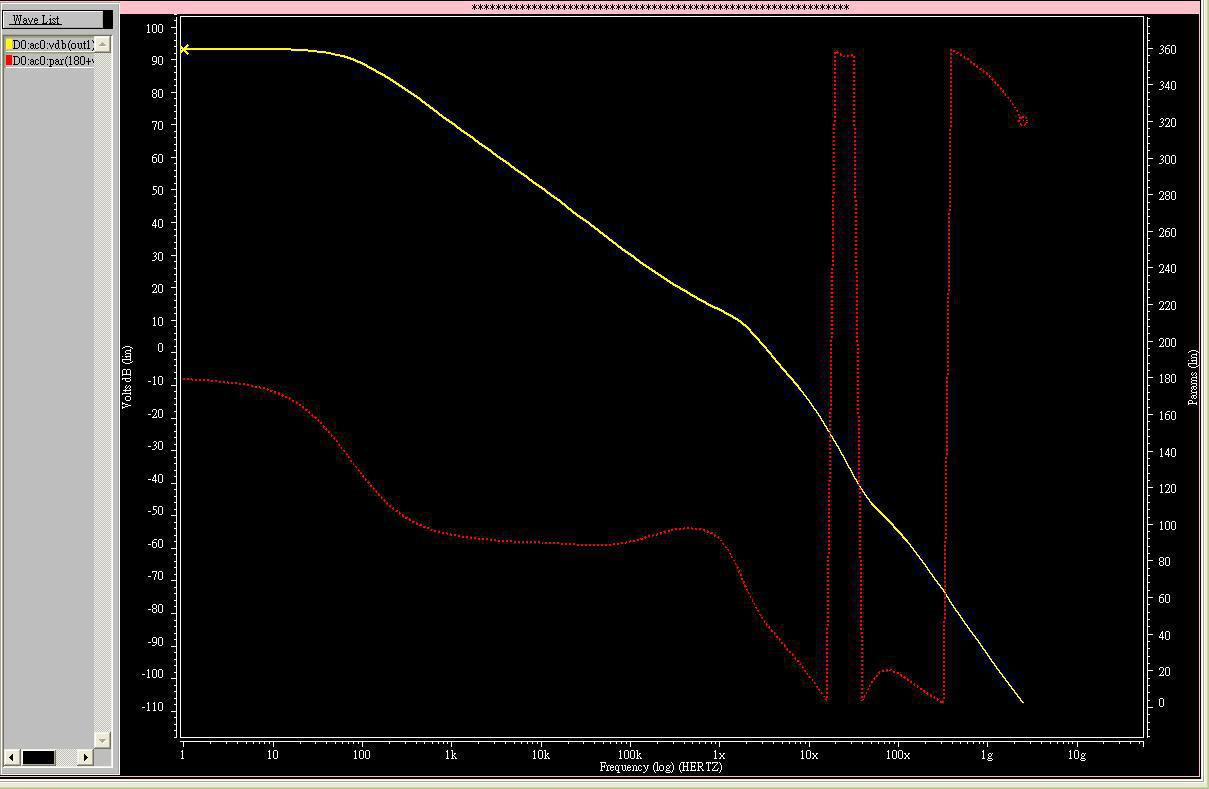The height and width of the screenshot is (789, 1209).
Task: Select the D0:ac0:par(180+ wave entry
Action: [54, 61]
